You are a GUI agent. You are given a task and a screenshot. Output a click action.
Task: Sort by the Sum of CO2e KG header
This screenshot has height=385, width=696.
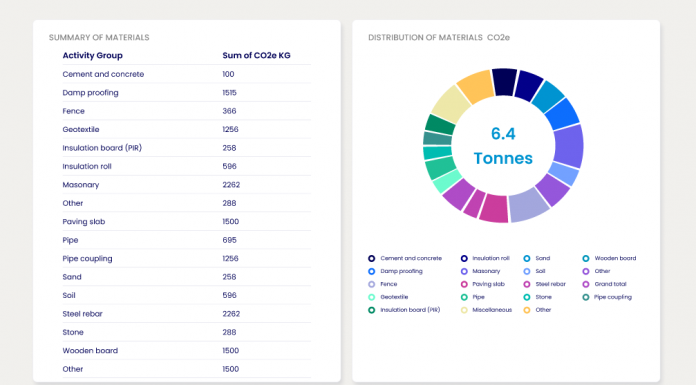256,56
